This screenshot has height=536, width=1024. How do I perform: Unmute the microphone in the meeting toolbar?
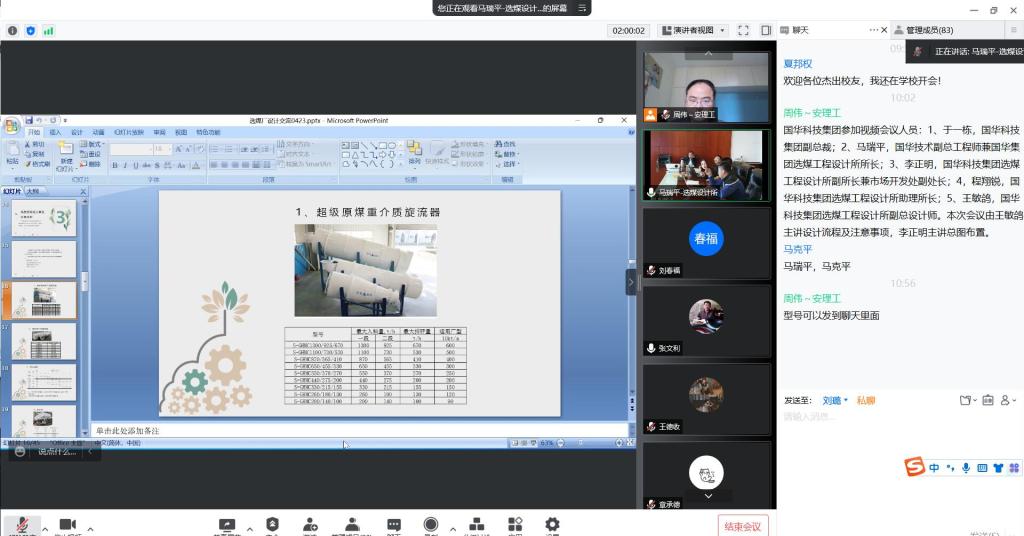click(20, 525)
